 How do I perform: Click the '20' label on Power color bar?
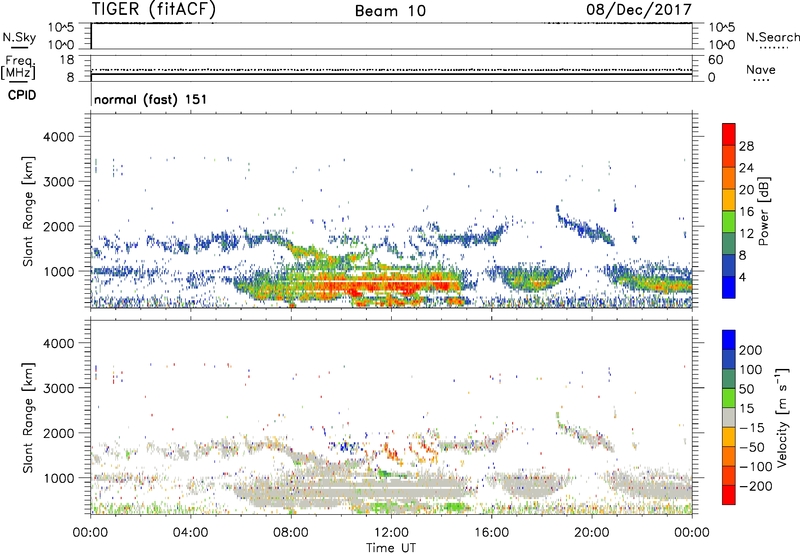click(x=746, y=190)
